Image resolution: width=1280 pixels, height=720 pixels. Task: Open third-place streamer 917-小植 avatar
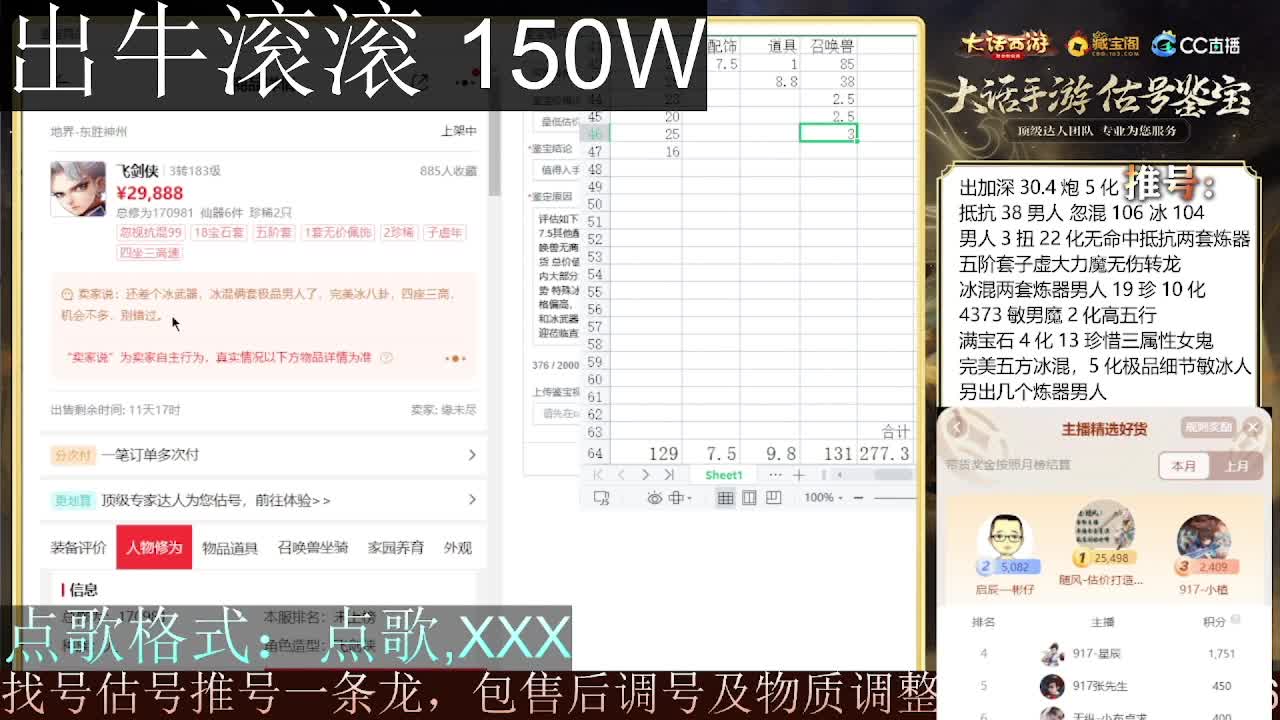point(1203,540)
